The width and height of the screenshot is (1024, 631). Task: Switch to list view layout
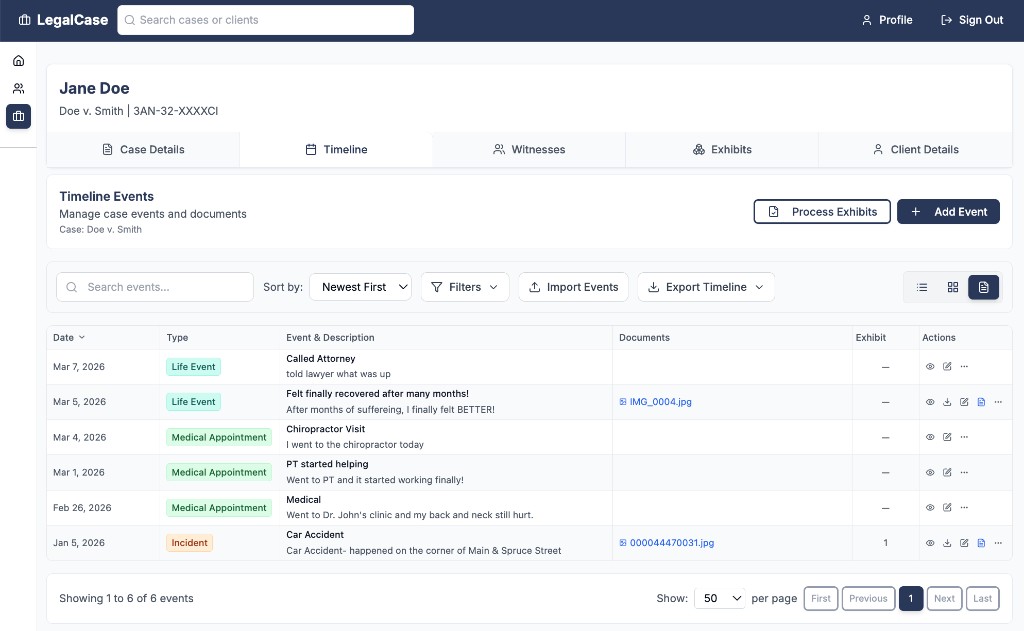922,287
